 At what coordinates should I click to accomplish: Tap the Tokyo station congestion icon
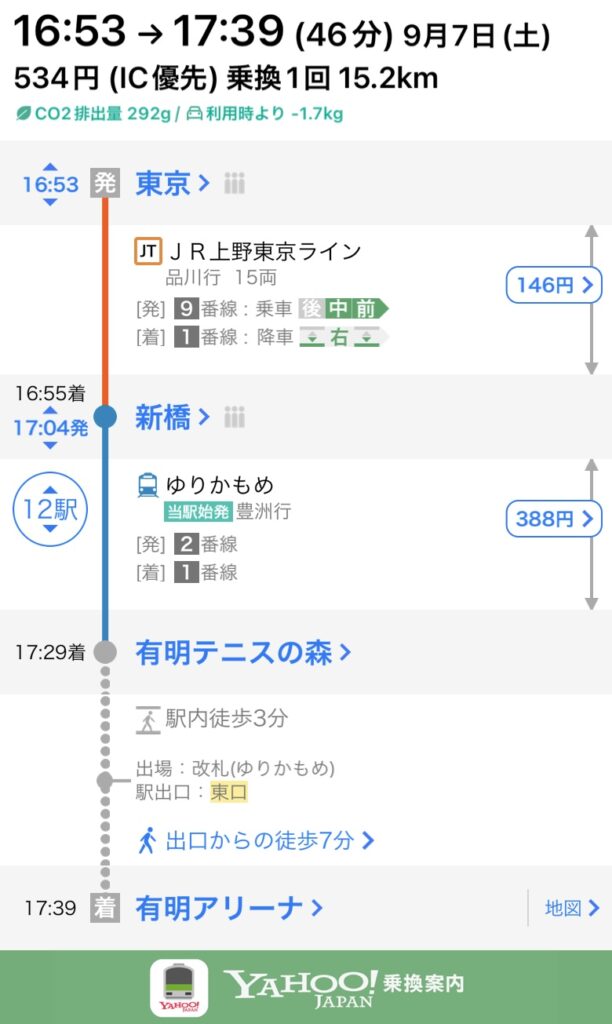coord(234,184)
